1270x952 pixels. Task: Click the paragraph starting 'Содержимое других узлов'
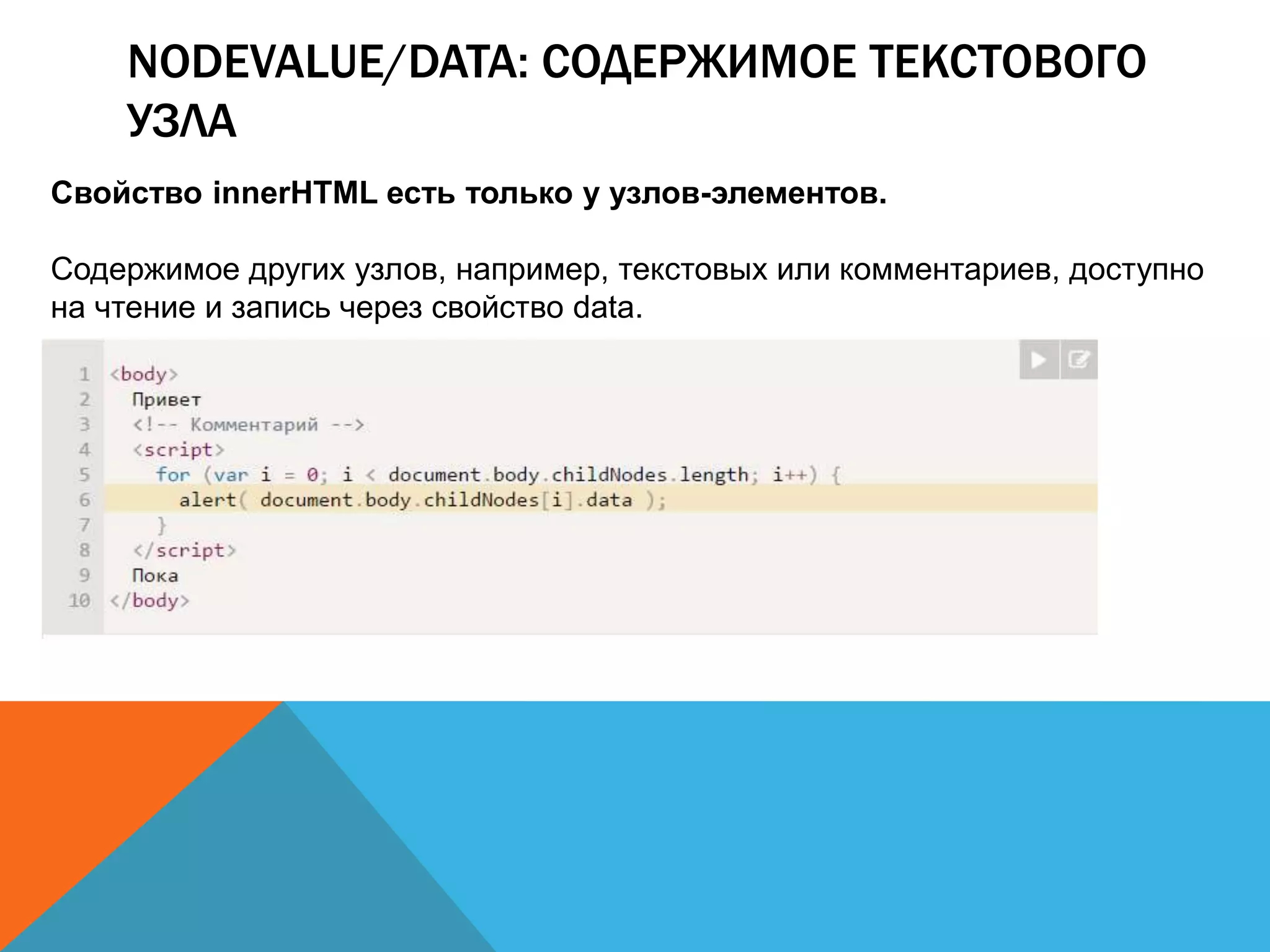627,288
